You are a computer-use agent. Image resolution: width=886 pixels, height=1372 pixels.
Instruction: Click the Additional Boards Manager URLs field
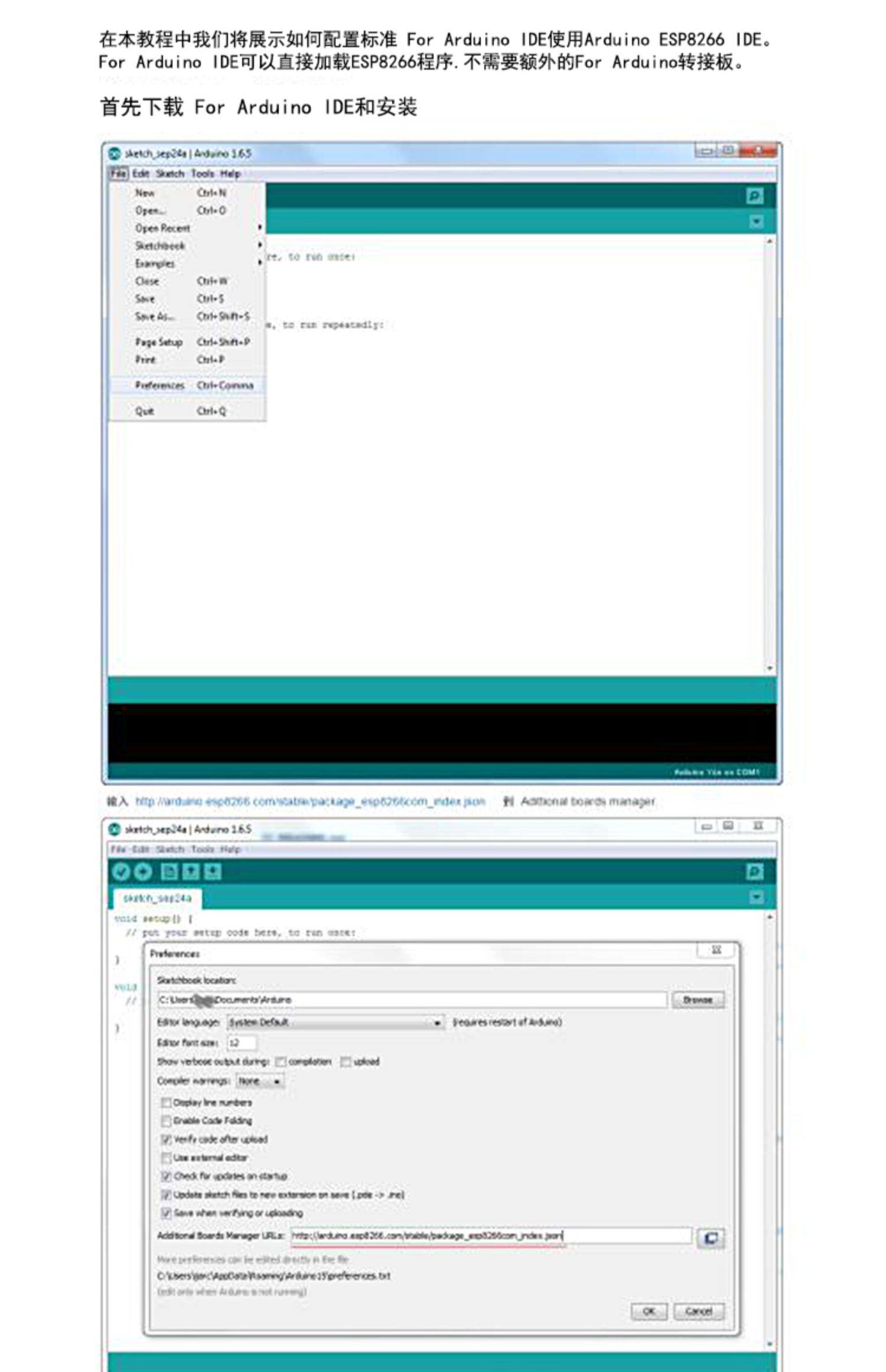pyautogui.click(x=491, y=1236)
